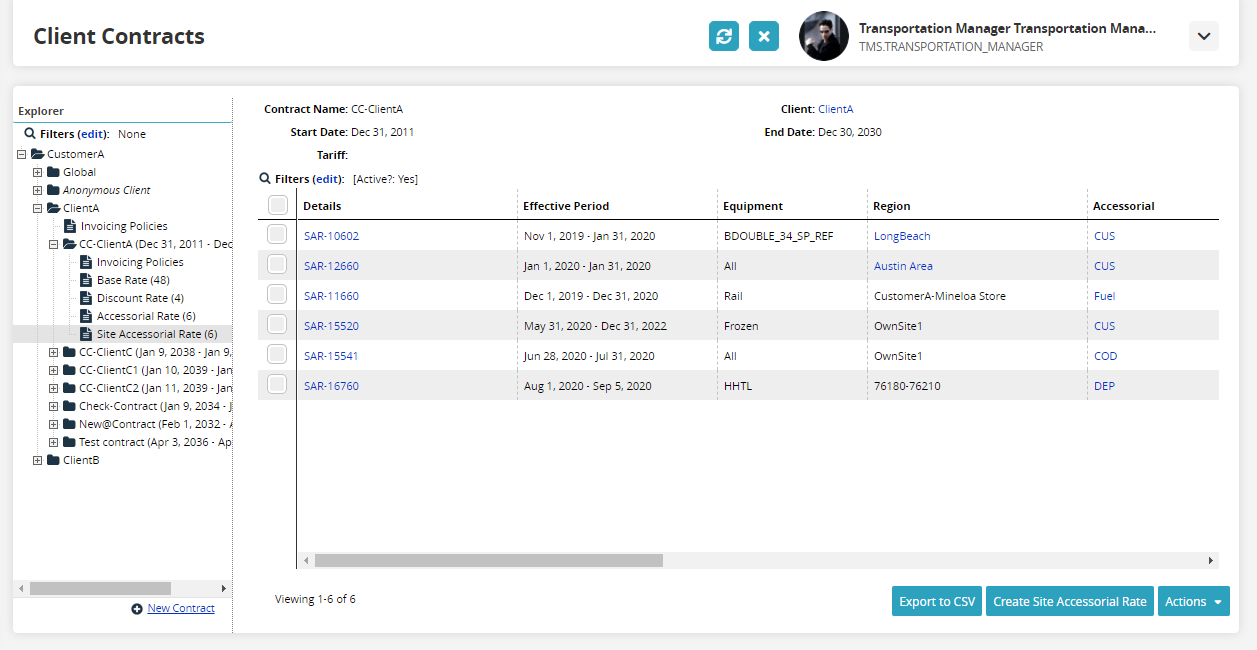
Task: Click the user profile avatar
Action: point(824,36)
